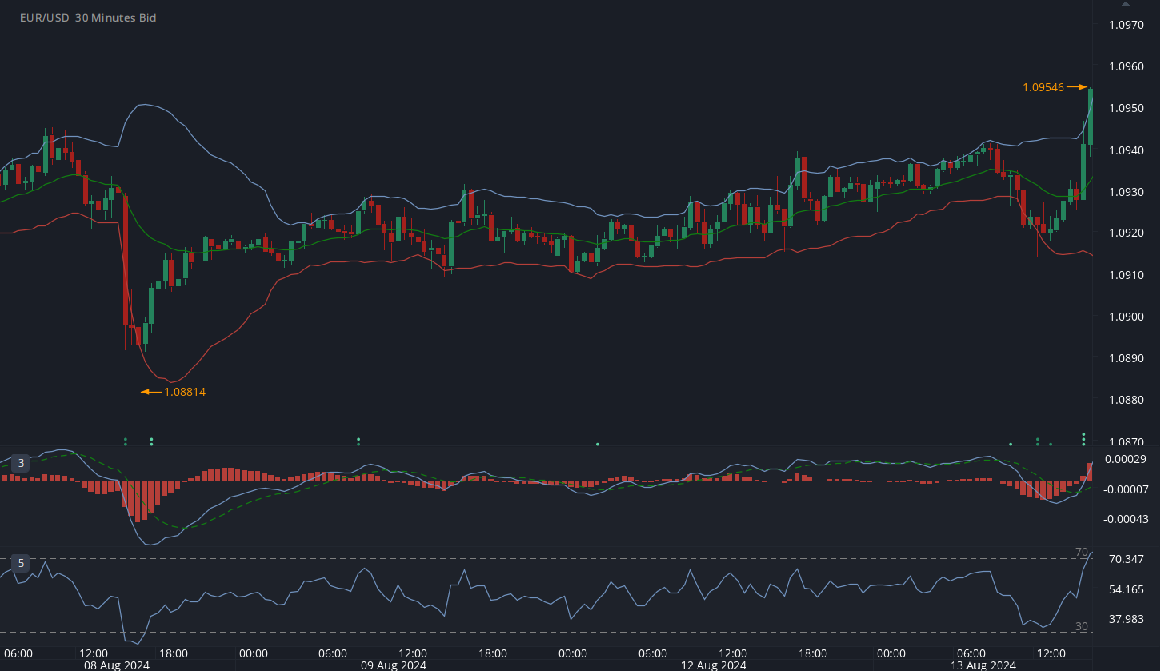Click the MACD panel badge labeled 3
This screenshot has height=671, width=1160.
pos(19,463)
